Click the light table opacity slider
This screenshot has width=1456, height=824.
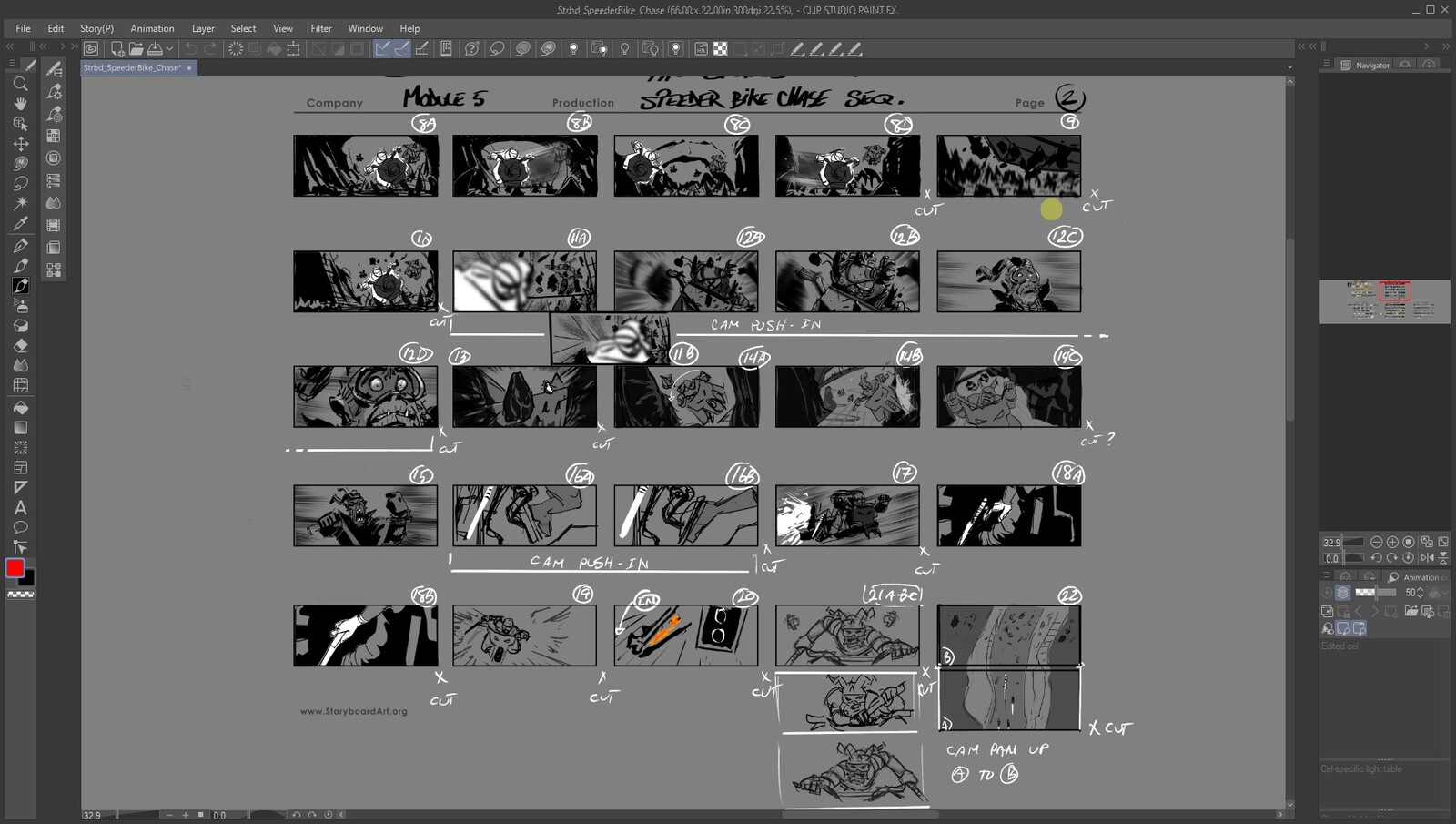tap(1375, 593)
